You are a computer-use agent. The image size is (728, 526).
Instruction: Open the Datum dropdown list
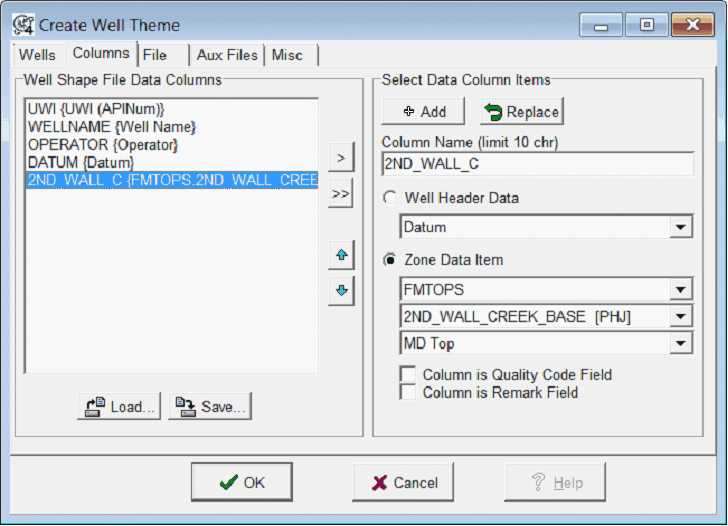(x=682, y=228)
